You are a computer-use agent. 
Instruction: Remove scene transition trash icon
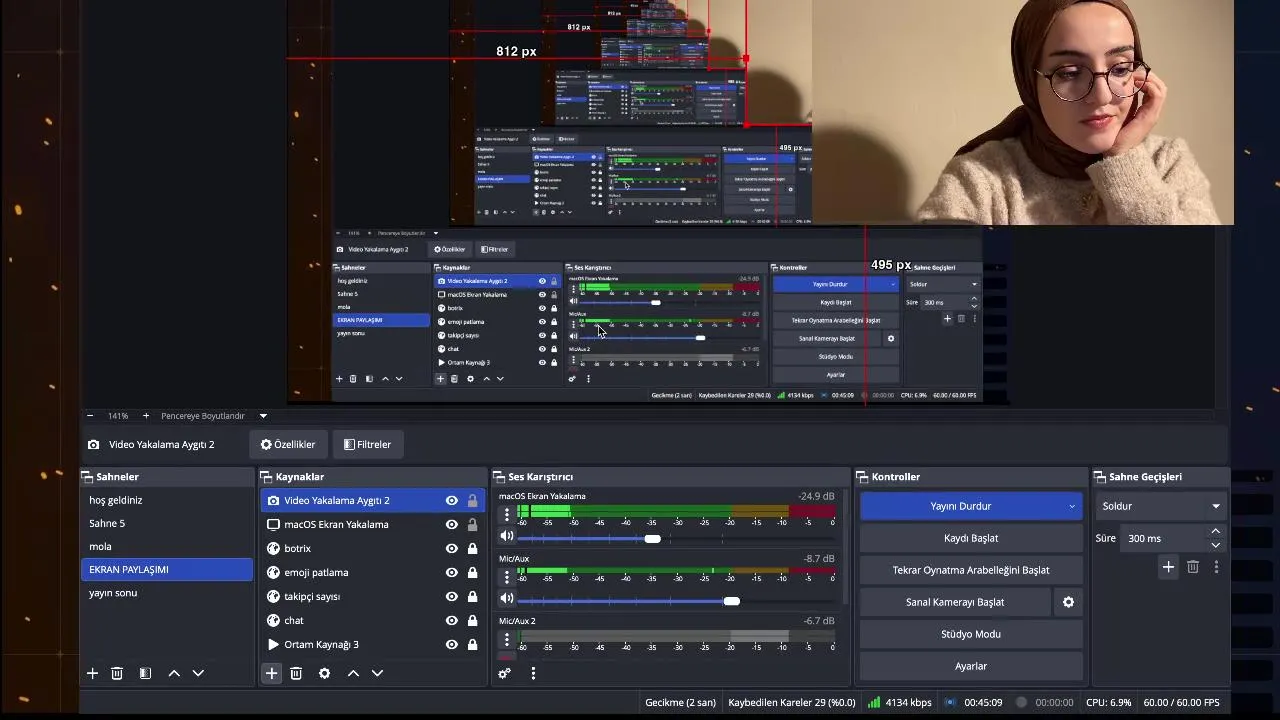[1193, 567]
